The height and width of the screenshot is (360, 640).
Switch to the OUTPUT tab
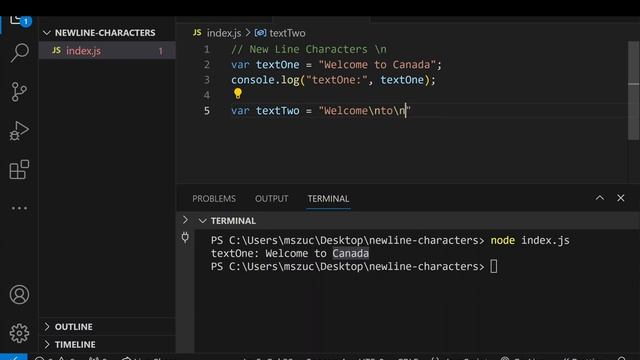(271, 199)
